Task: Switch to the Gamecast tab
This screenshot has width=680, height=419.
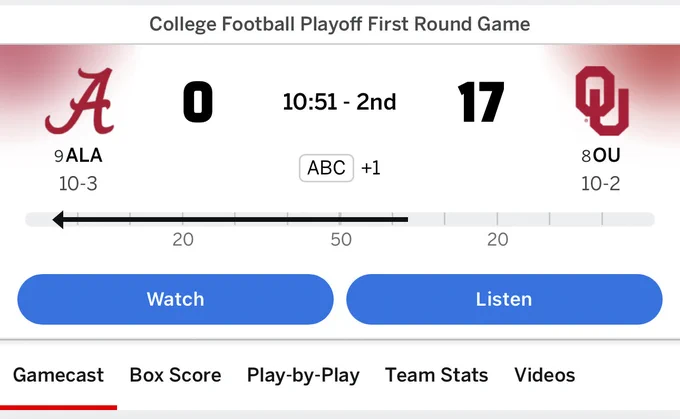Action: (x=58, y=375)
